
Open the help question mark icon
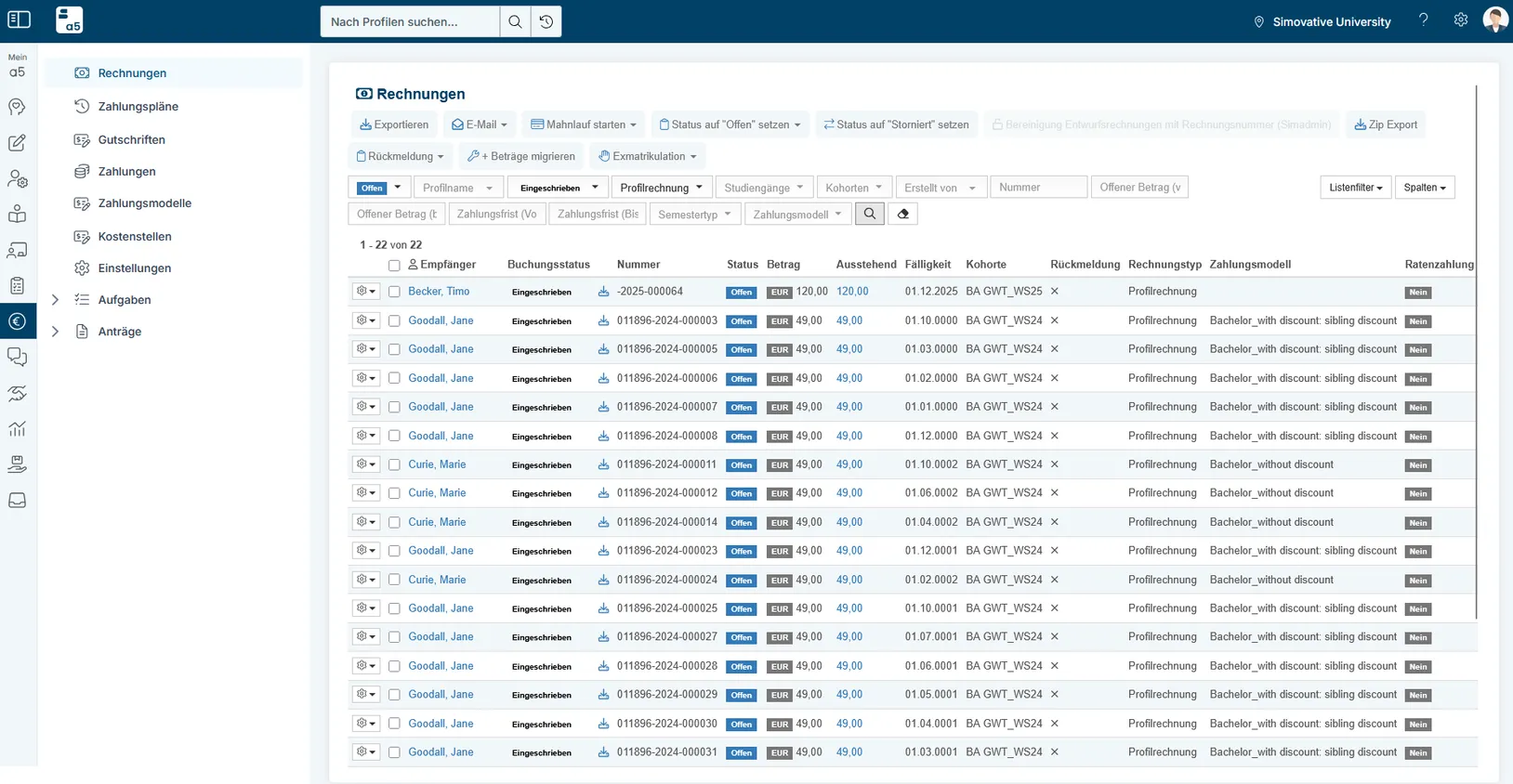(x=1424, y=20)
